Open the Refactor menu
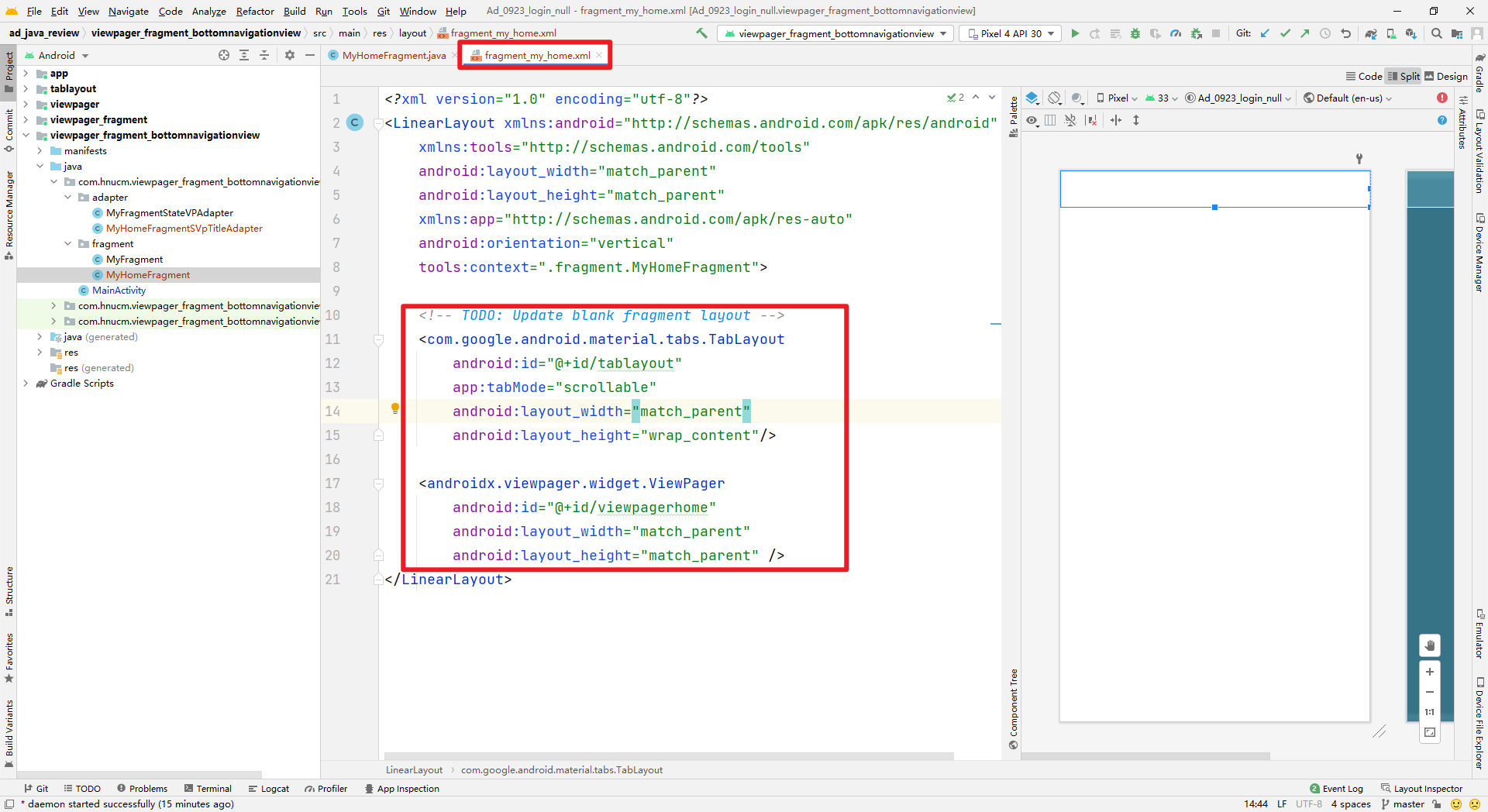1488x812 pixels. (x=255, y=11)
